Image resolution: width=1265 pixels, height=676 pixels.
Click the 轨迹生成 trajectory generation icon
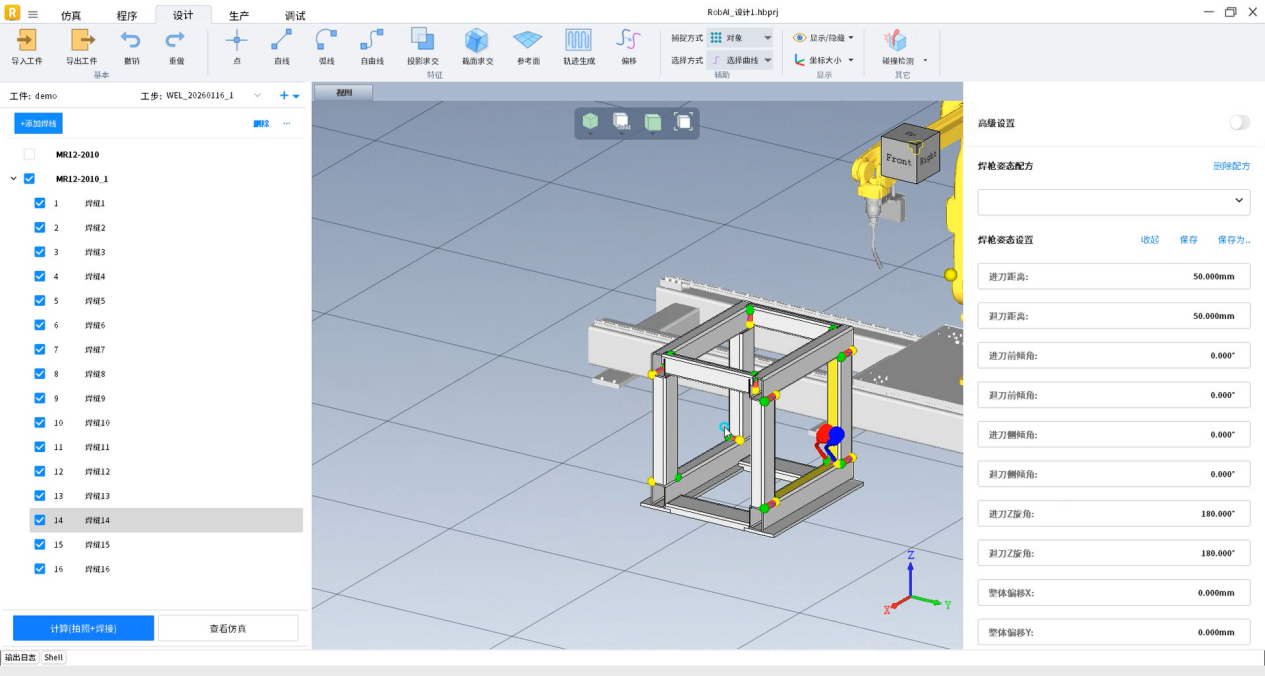[578, 41]
